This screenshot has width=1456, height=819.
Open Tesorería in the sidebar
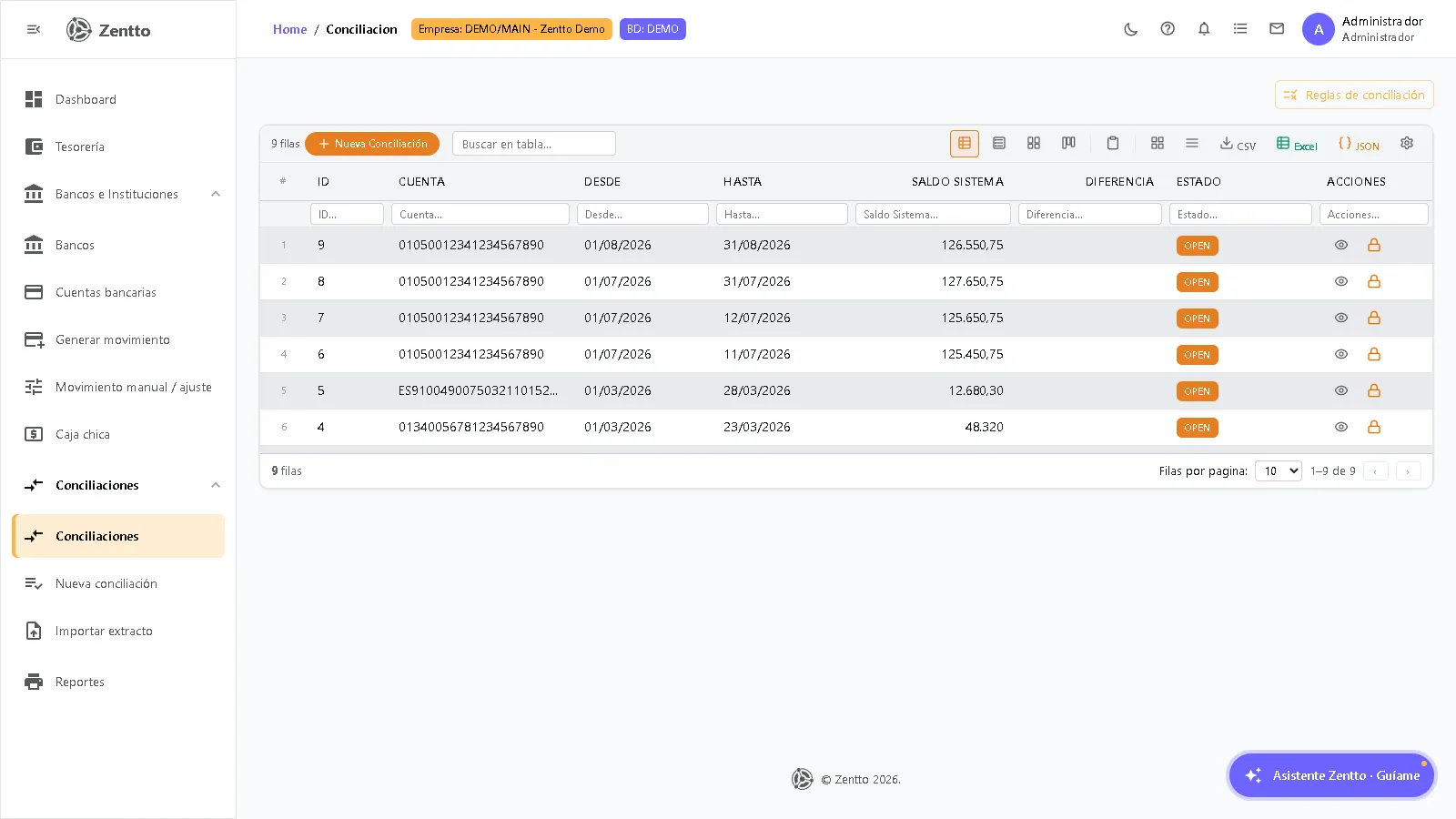[x=118, y=147]
